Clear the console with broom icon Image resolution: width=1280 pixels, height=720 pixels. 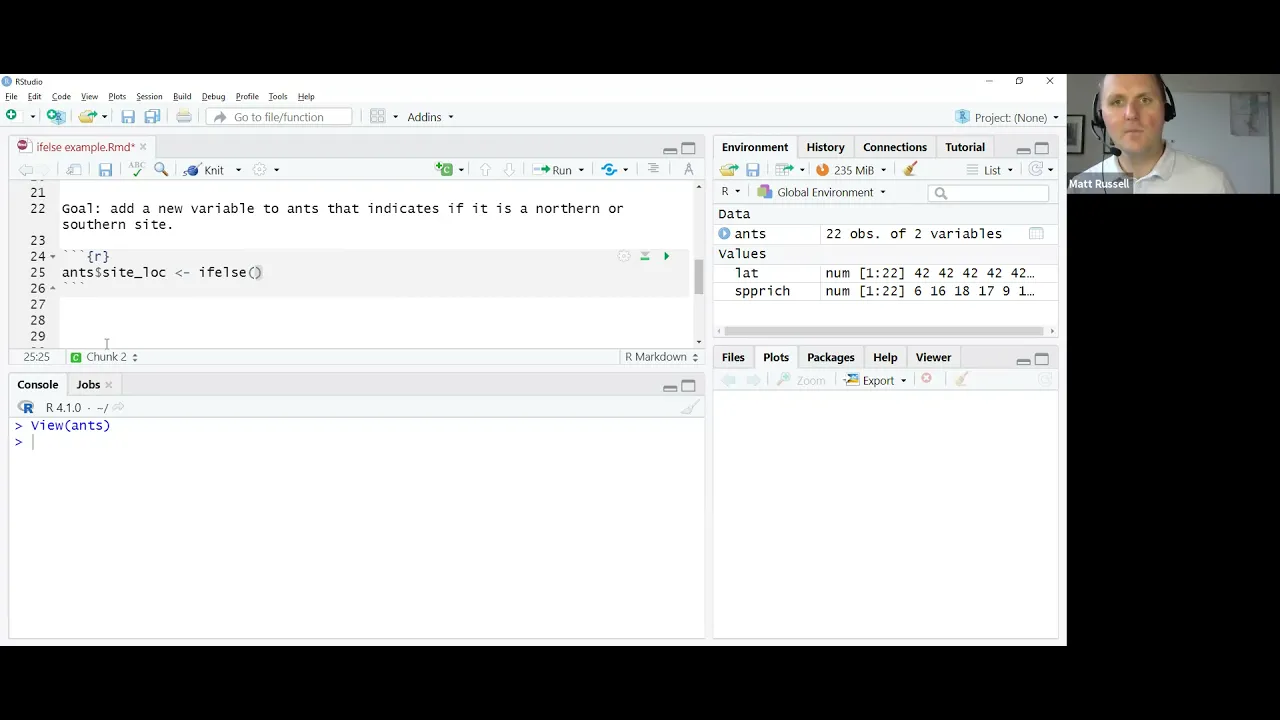[689, 407]
